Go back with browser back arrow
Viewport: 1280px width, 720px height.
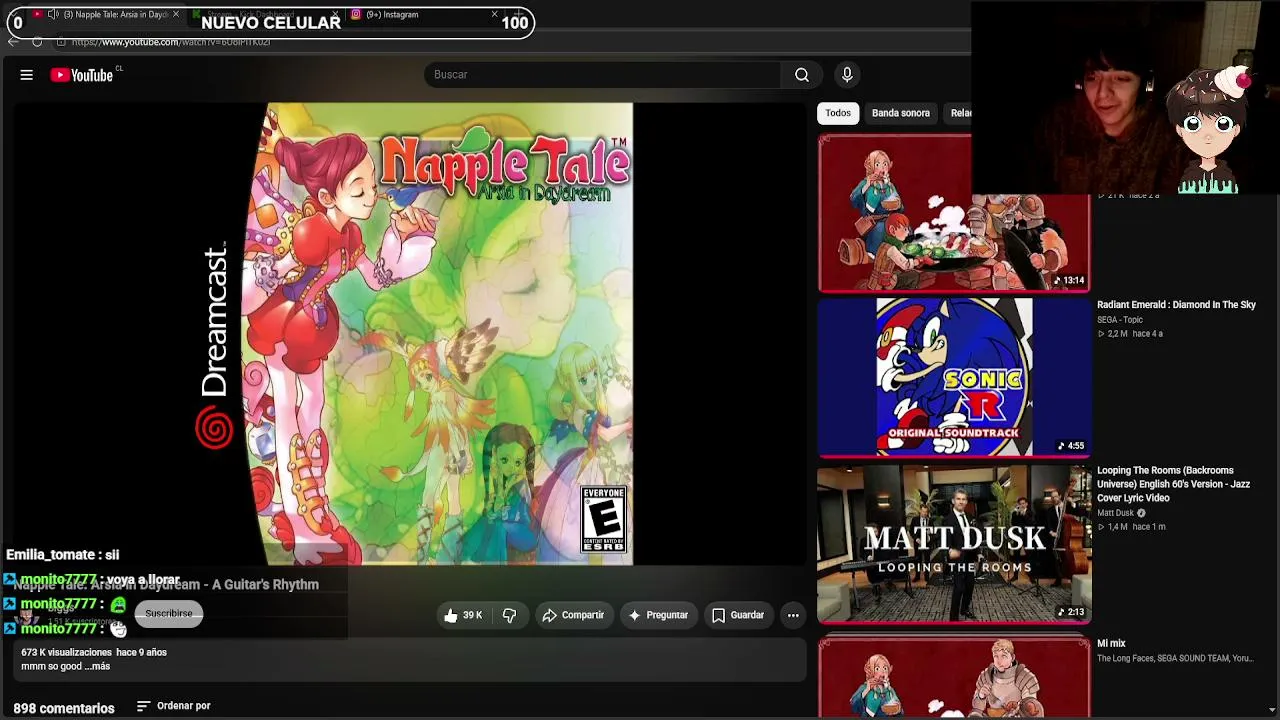coord(13,42)
